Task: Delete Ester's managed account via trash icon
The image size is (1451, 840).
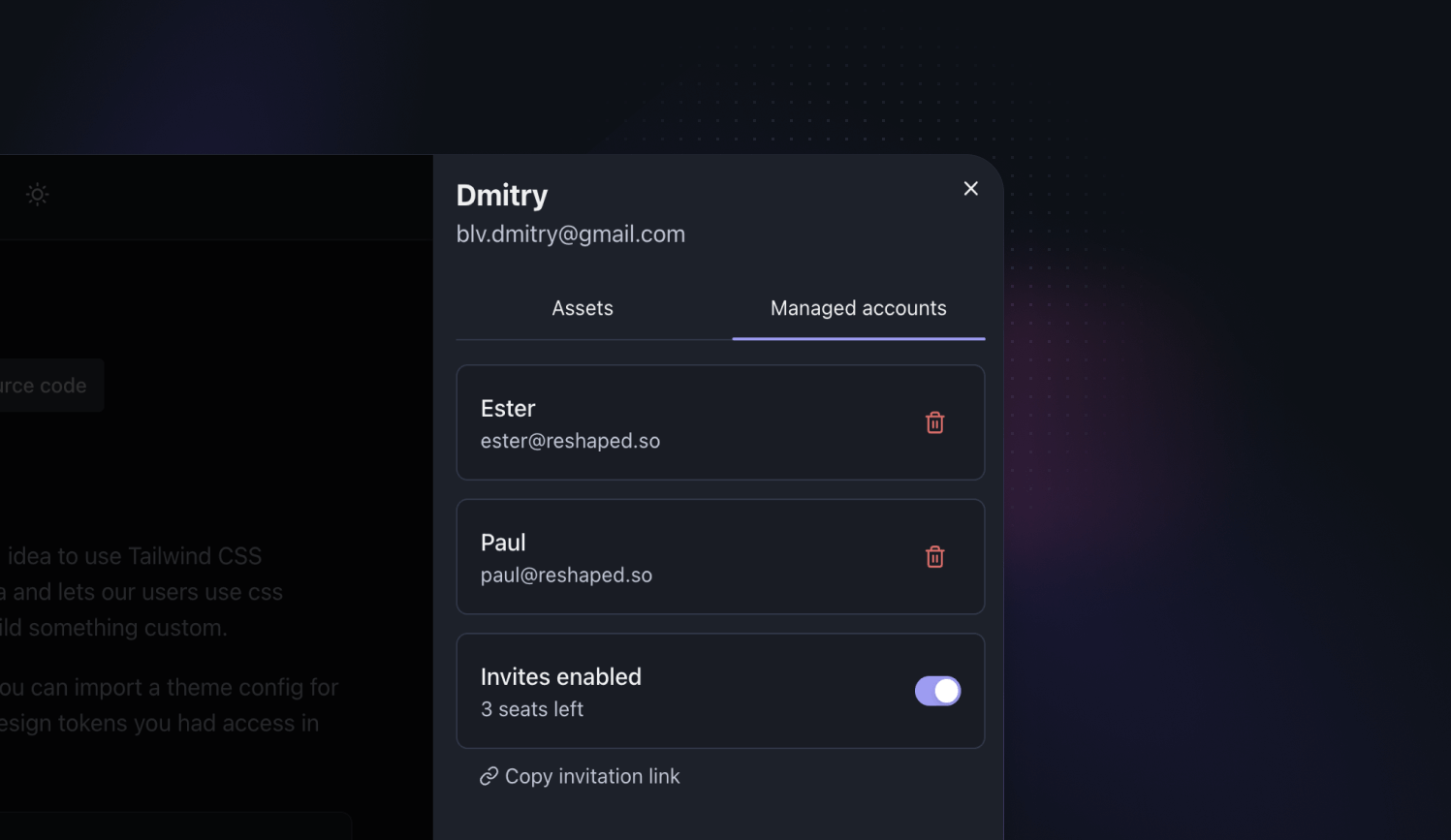Action: click(934, 422)
